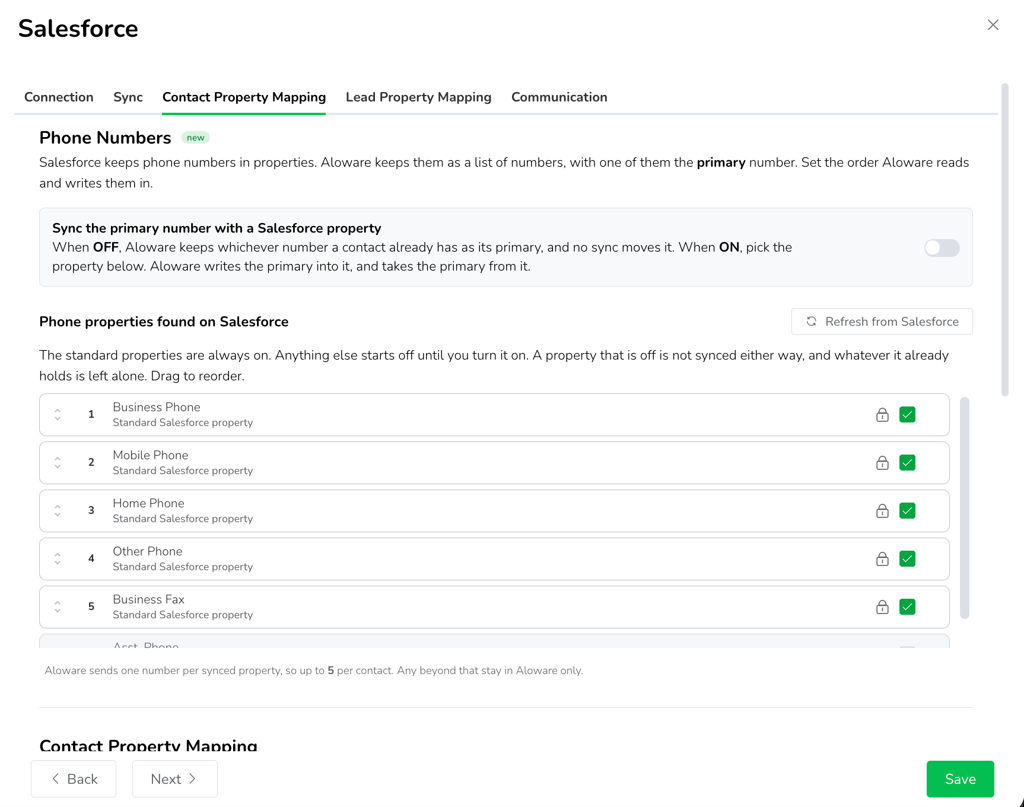1024x807 pixels.
Task: Click the 'Aloware sends one number' footnote
Action: coord(313,671)
